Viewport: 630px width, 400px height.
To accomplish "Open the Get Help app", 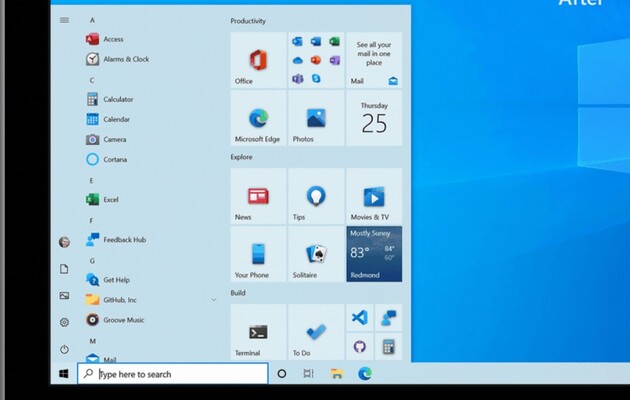I will pyautogui.click(x=151, y=280).
